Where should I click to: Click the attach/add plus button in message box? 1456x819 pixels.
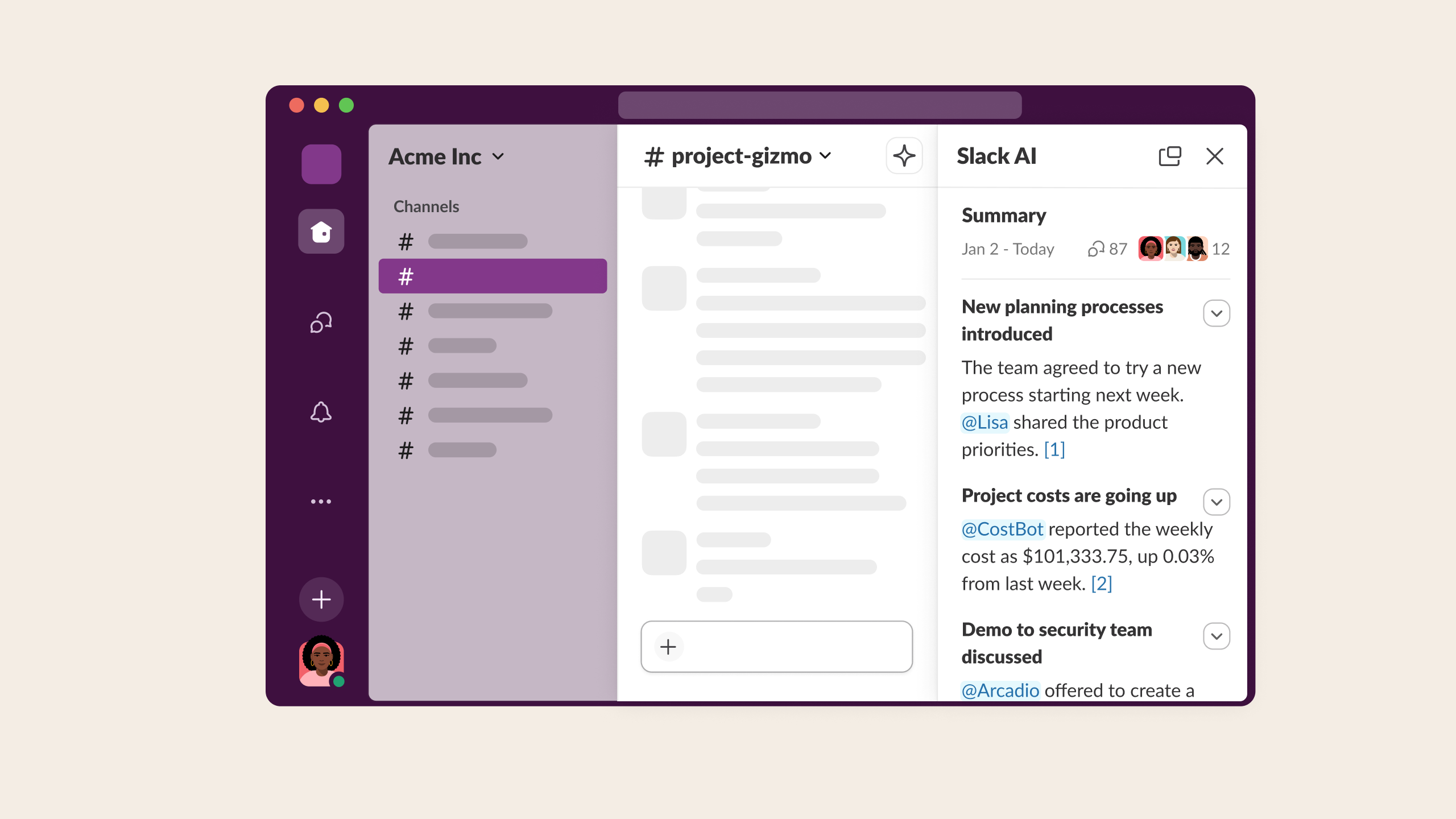[x=668, y=646]
